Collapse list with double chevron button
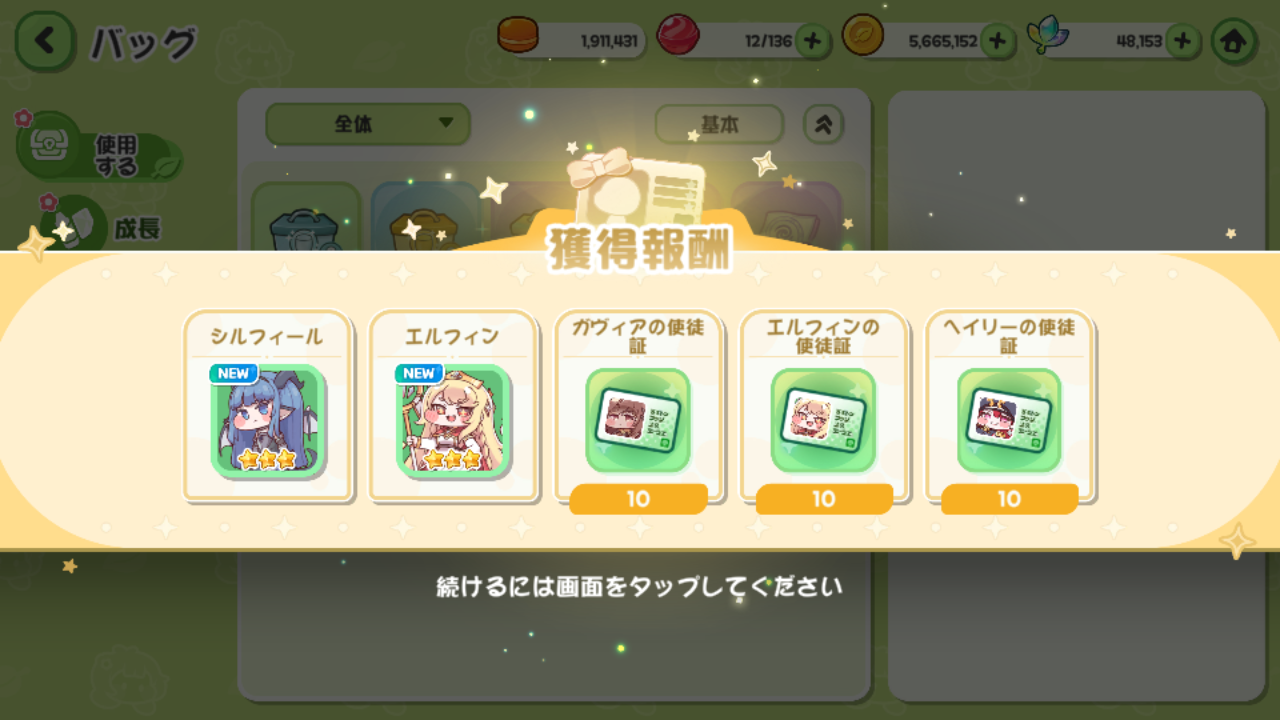The height and width of the screenshot is (720, 1280). [x=824, y=124]
